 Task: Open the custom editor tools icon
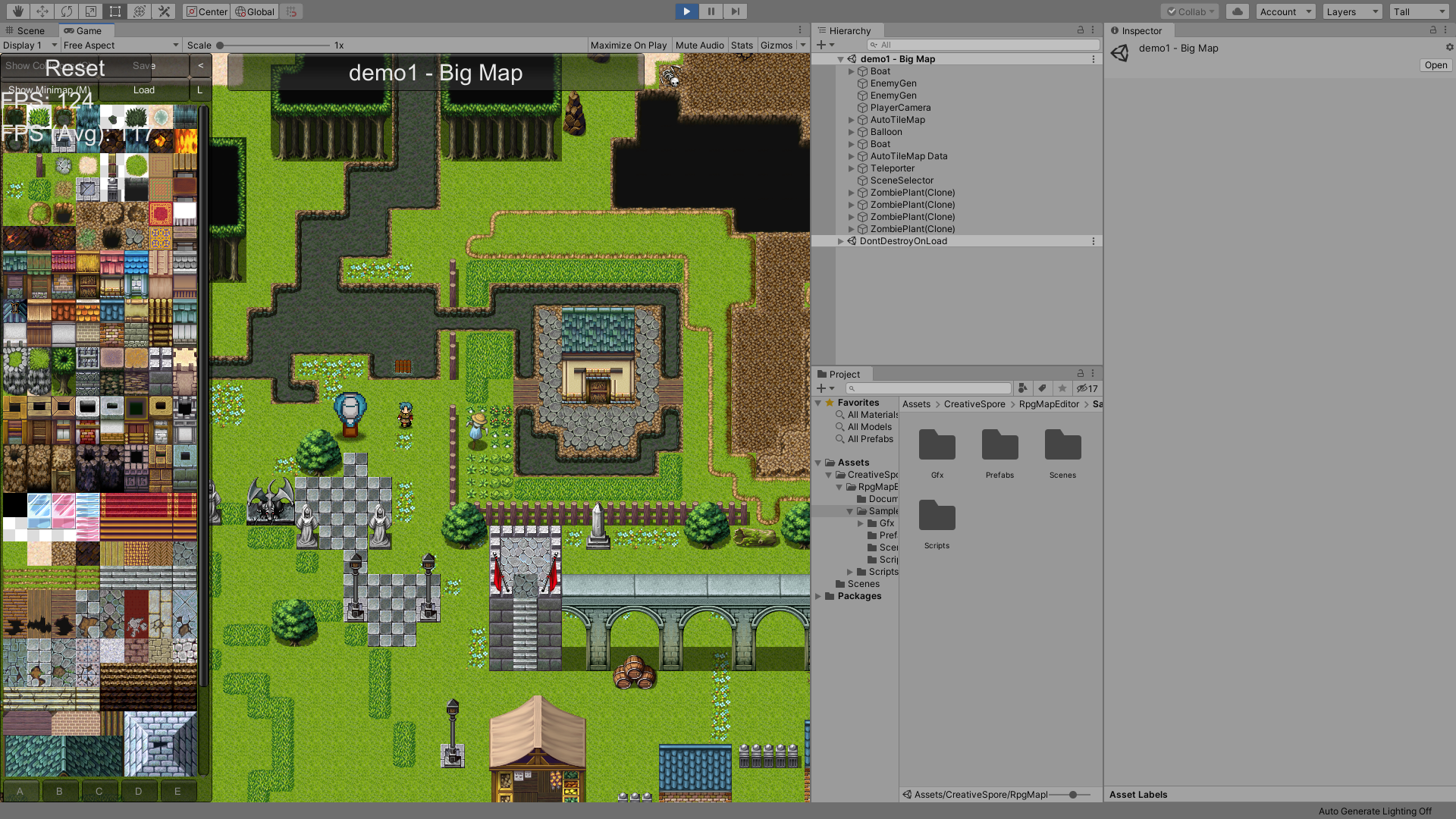coord(163,11)
